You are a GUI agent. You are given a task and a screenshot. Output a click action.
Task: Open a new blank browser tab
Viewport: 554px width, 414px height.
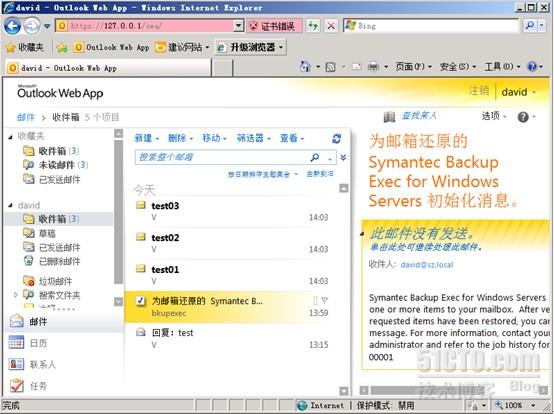pyautogui.click(x=222, y=68)
